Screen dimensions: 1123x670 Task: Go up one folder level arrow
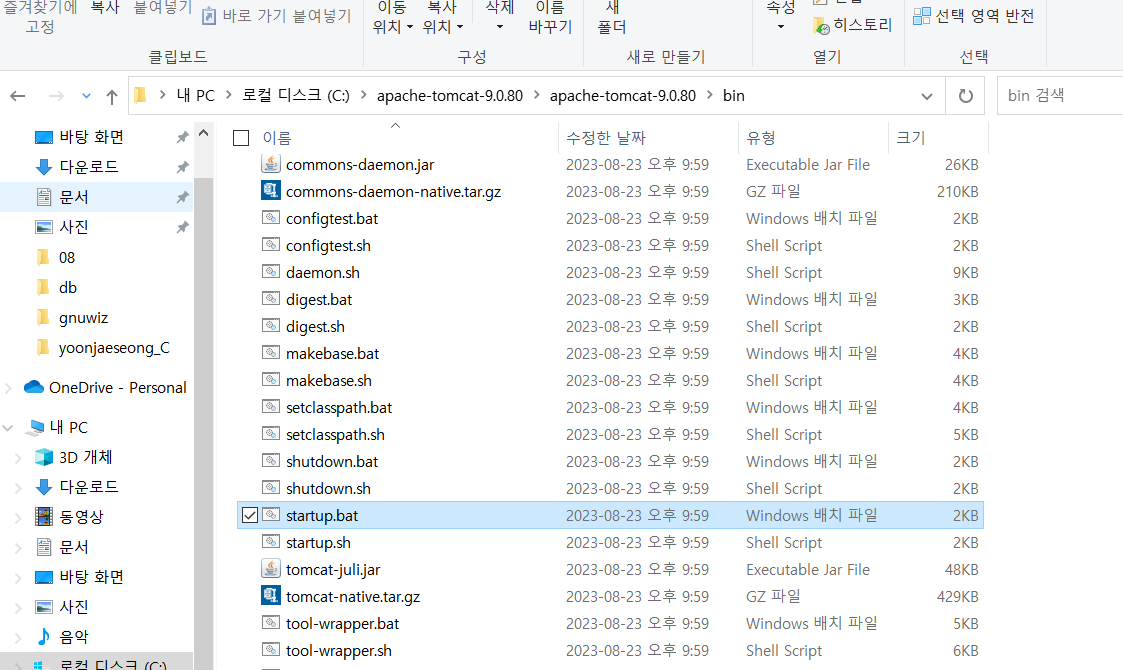coord(112,96)
